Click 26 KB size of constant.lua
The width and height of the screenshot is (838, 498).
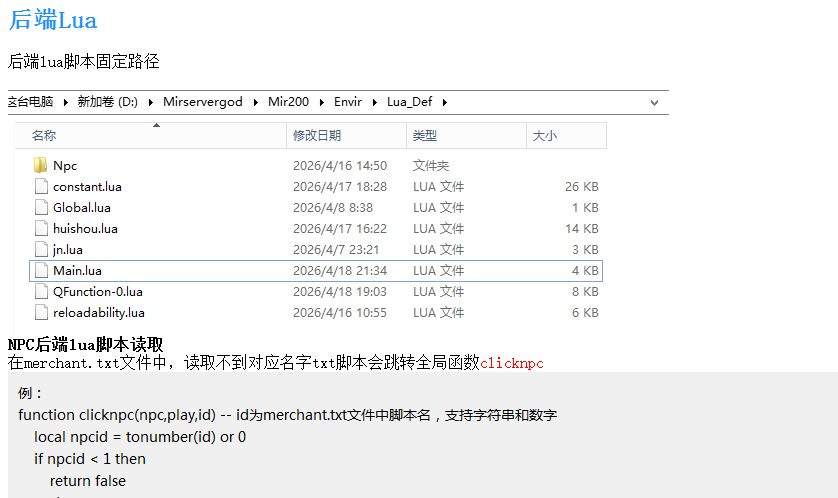(x=581, y=186)
